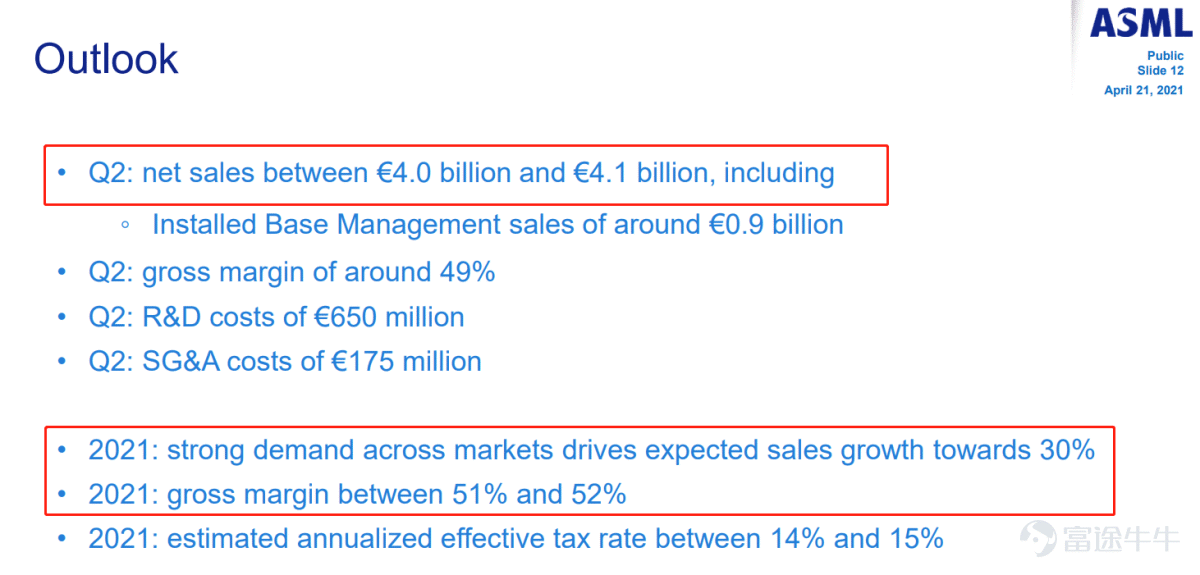1200x575 pixels.
Task: Select the Q2 gross margin 49% line
Action: coord(291,271)
